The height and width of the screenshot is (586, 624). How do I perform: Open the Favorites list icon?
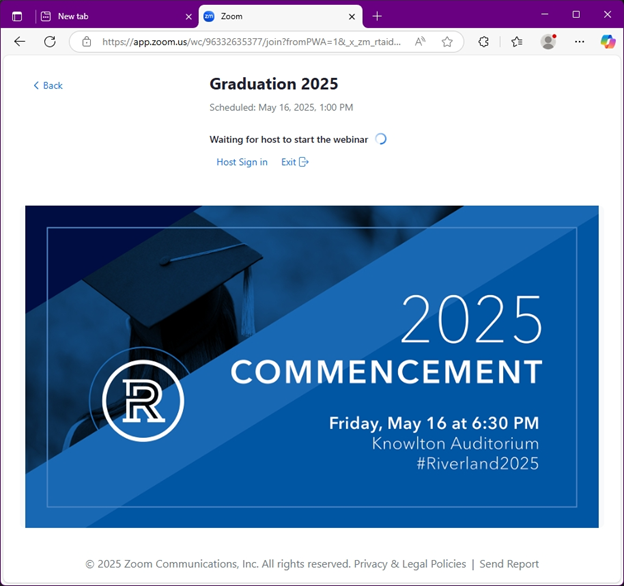pyautogui.click(x=517, y=42)
